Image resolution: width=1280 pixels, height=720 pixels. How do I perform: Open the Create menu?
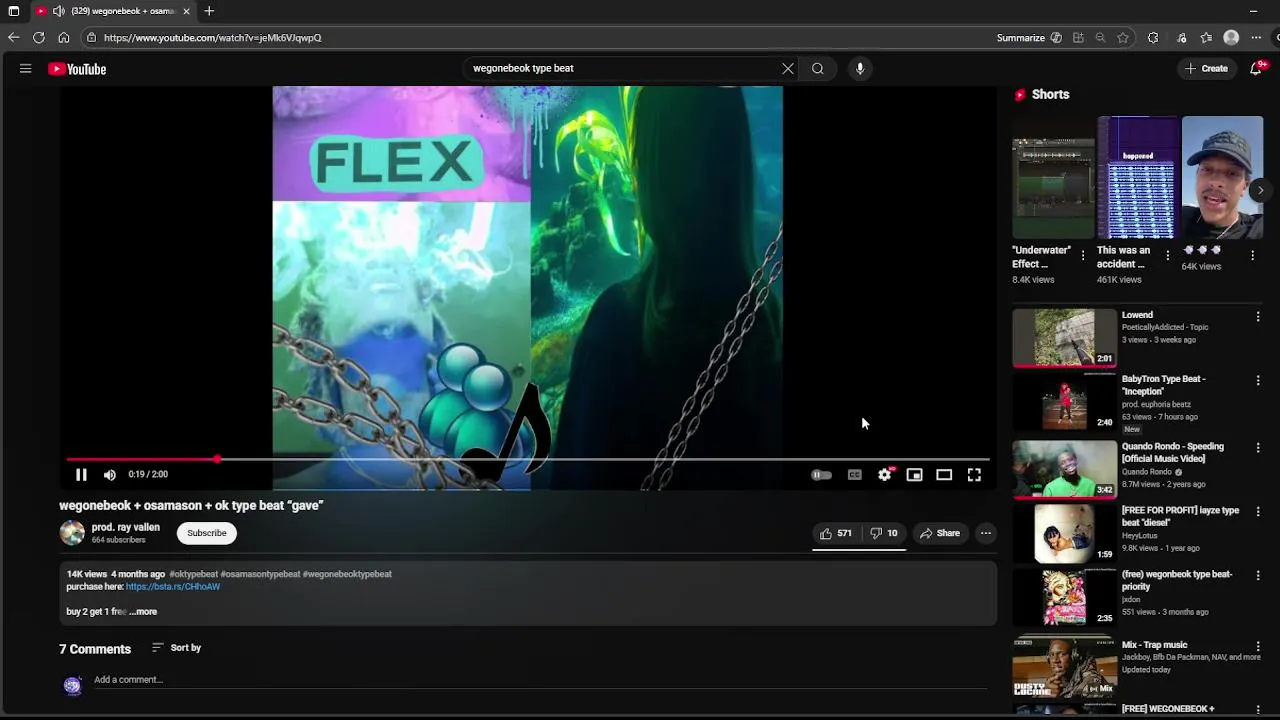tap(1206, 69)
